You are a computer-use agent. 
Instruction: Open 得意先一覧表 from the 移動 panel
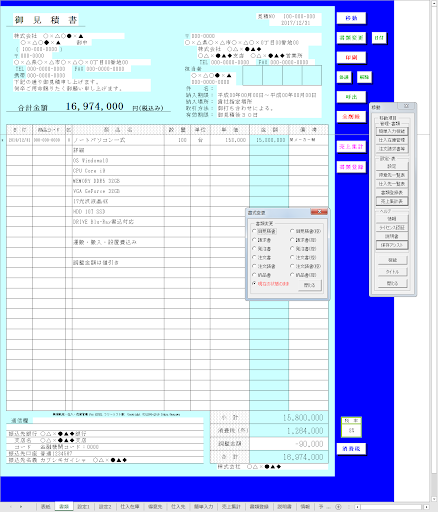[392, 175]
